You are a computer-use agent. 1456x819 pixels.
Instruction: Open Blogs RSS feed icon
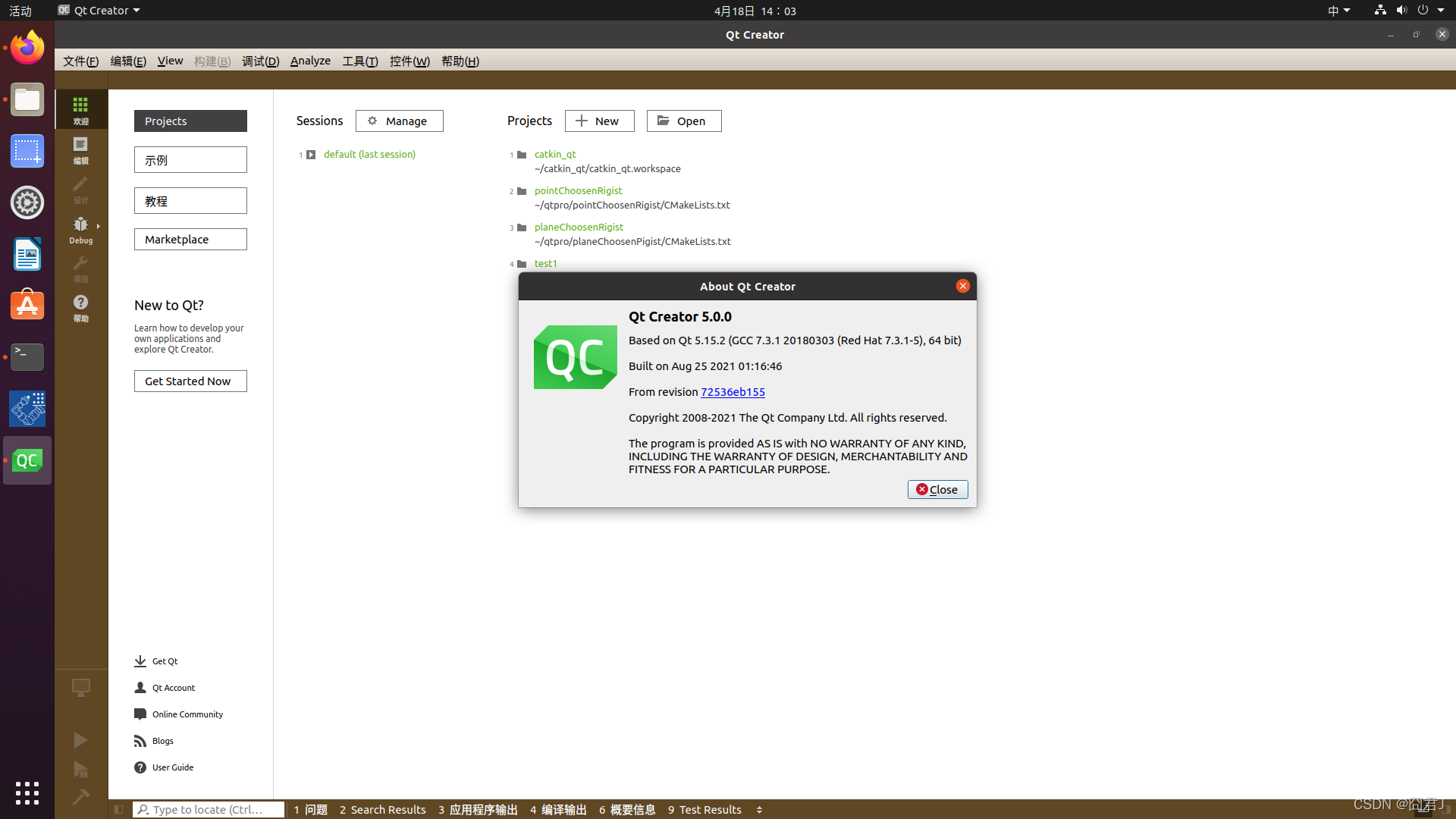pos(140,741)
